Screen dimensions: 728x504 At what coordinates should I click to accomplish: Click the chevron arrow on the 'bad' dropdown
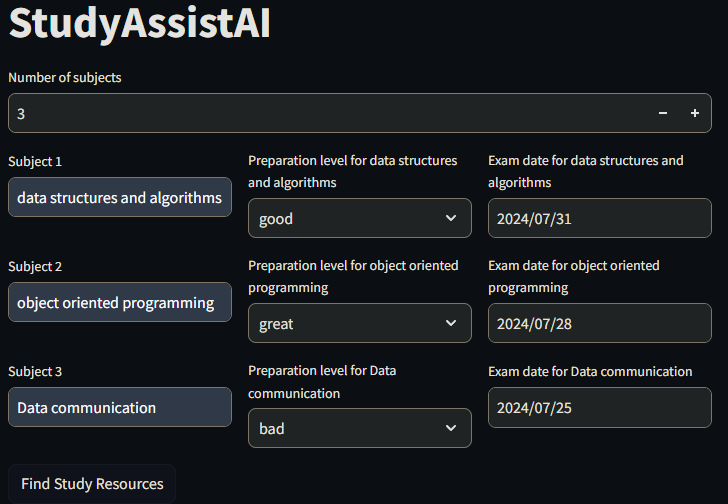[450, 428]
